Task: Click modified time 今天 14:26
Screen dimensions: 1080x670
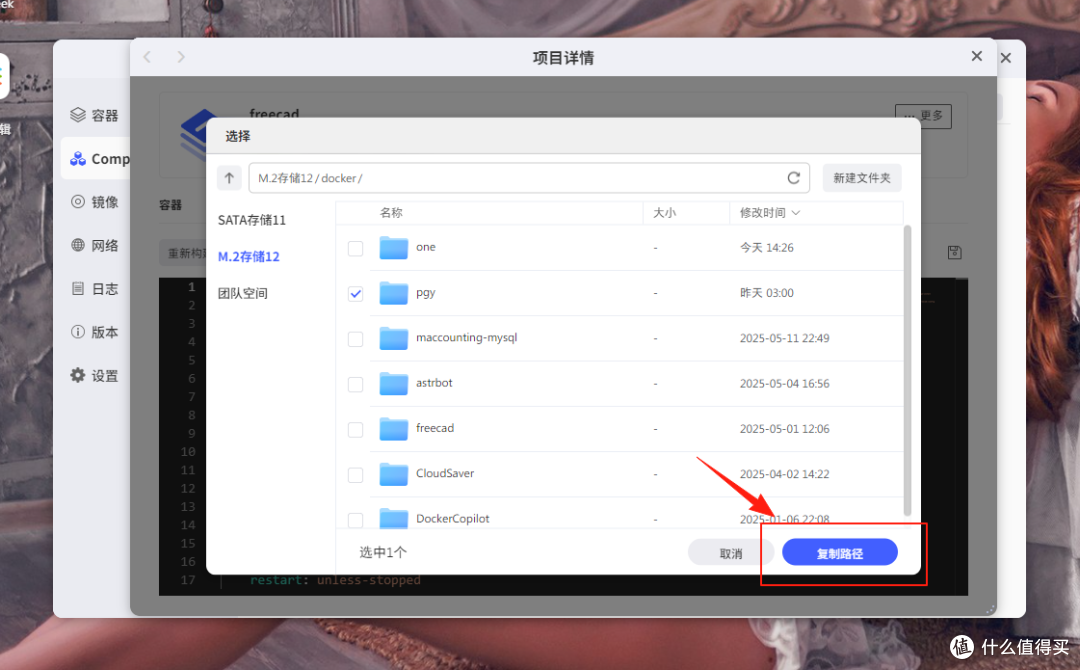Action: coord(767,248)
